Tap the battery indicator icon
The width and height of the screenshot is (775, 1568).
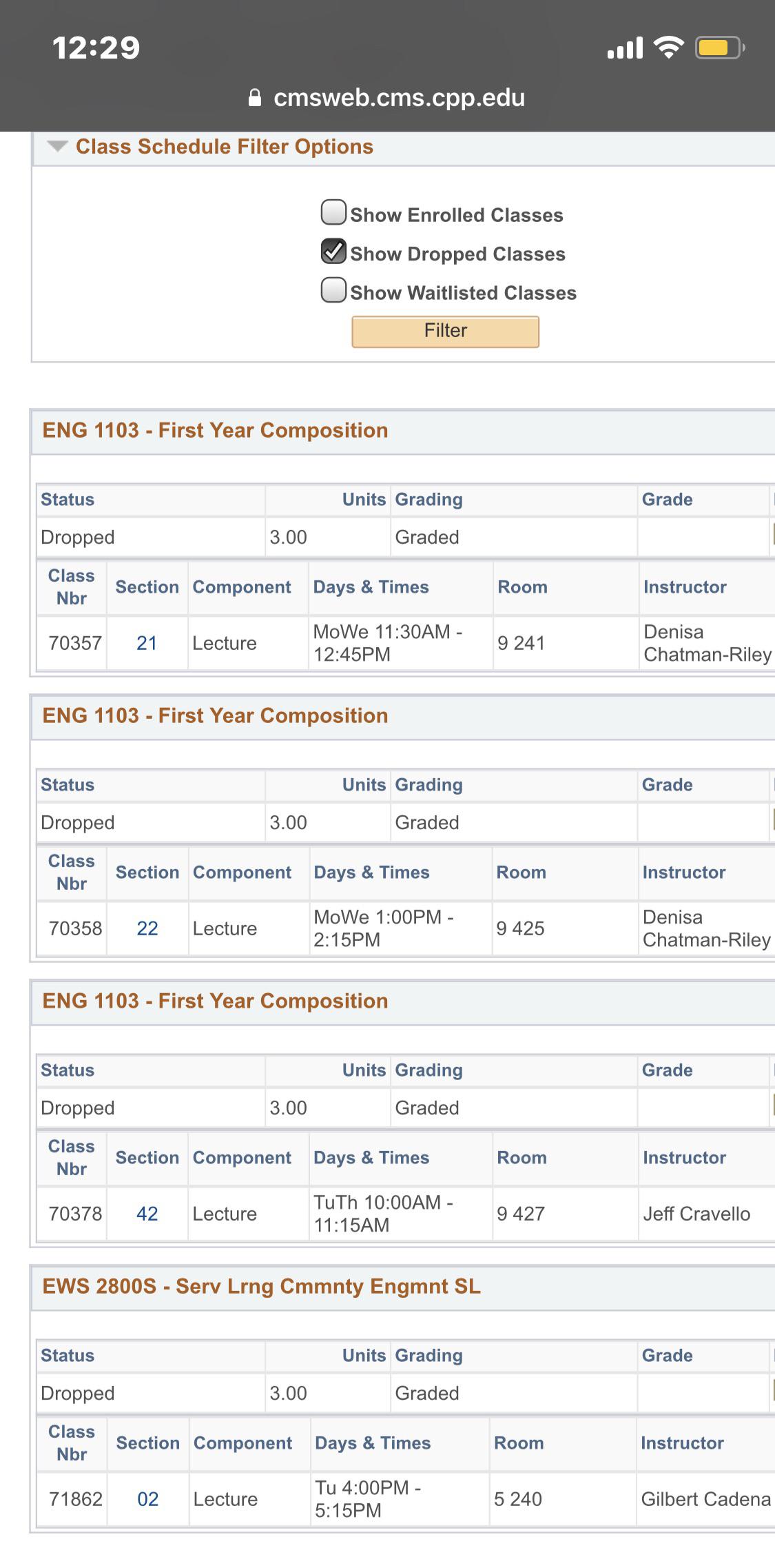point(714,47)
